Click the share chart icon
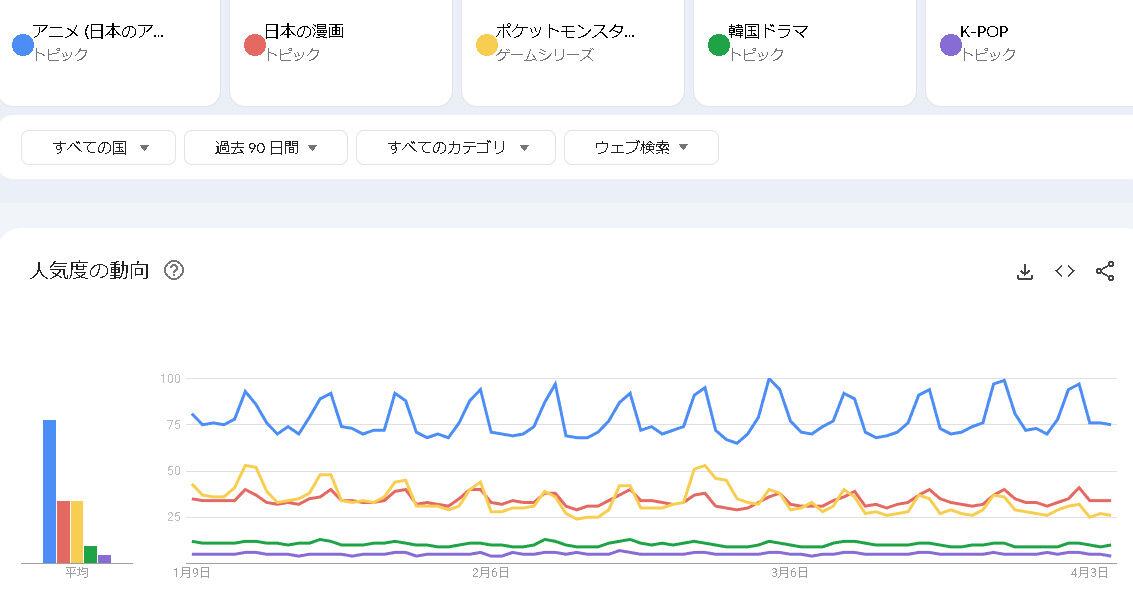Image resolution: width=1133 pixels, height=590 pixels. 1105,271
